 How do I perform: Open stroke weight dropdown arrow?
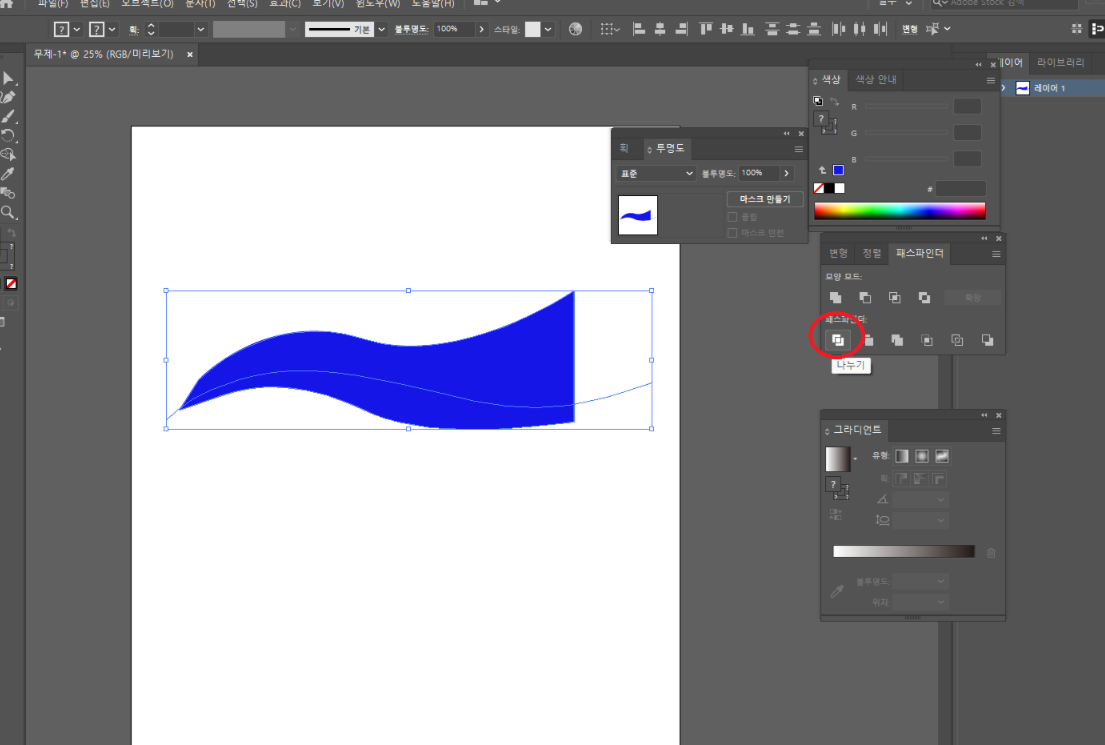[x=201, y=30]
